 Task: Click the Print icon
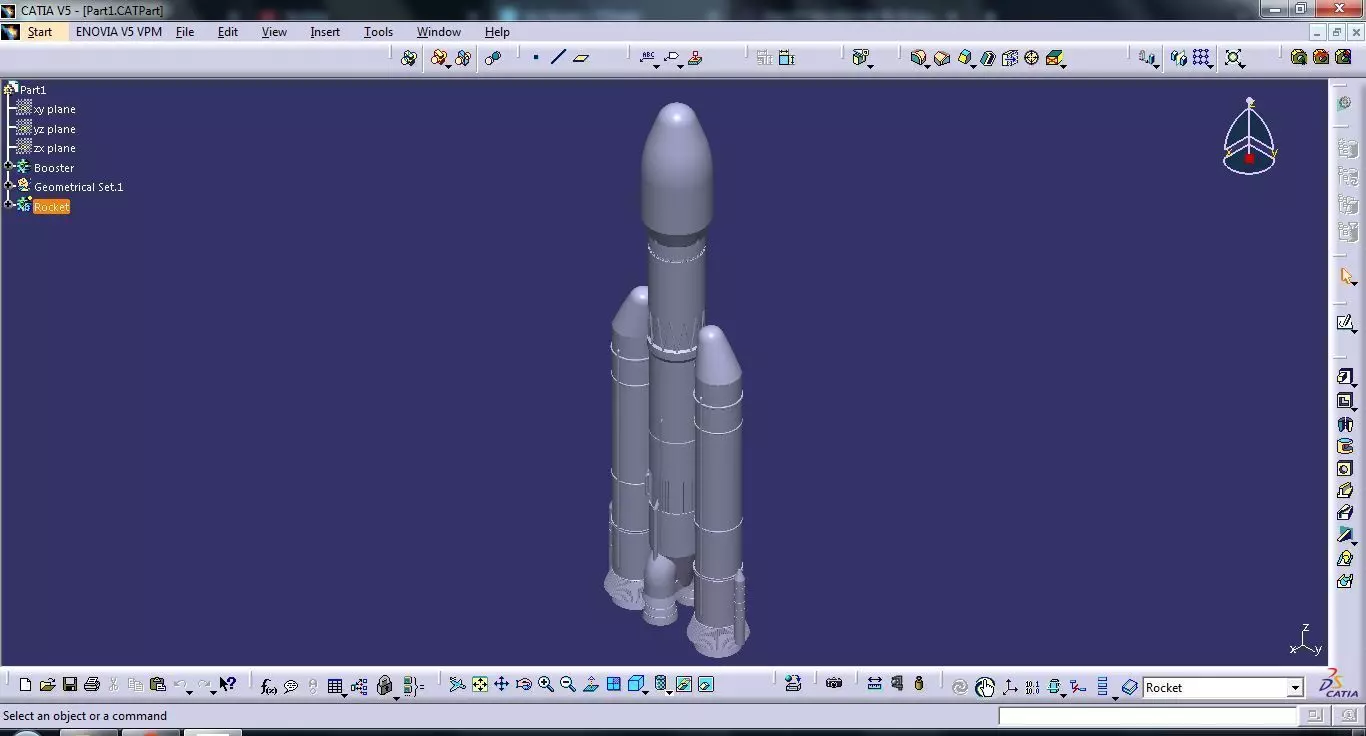coord(92,685)
